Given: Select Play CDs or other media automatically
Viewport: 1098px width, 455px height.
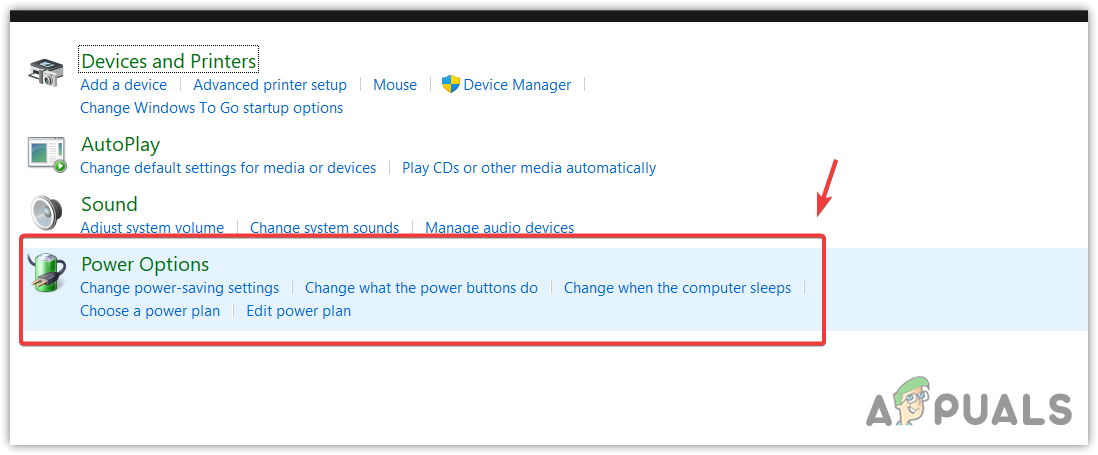Looking at the screenshot, I should pos(529,168).
